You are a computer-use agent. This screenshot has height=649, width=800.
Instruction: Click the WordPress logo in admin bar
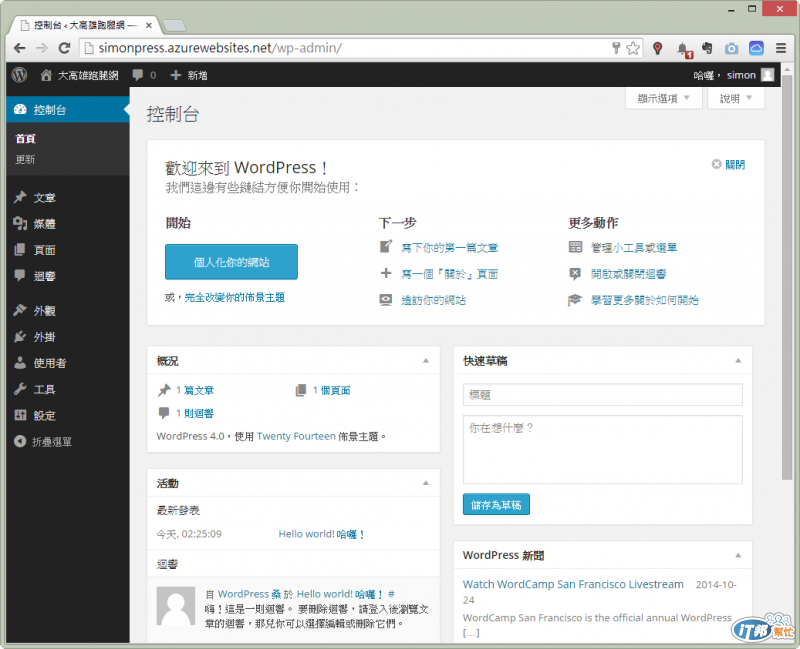click(x=19, y=75)
